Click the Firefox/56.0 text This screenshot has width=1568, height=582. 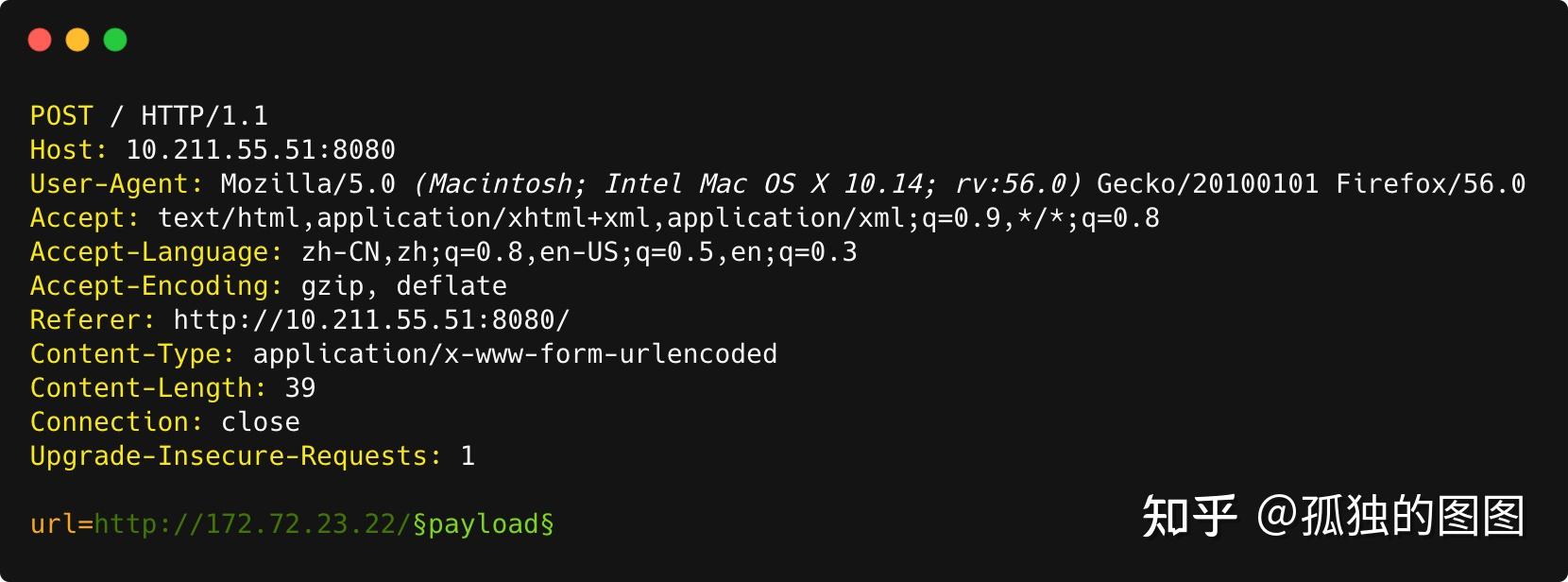pos(1430,184)
